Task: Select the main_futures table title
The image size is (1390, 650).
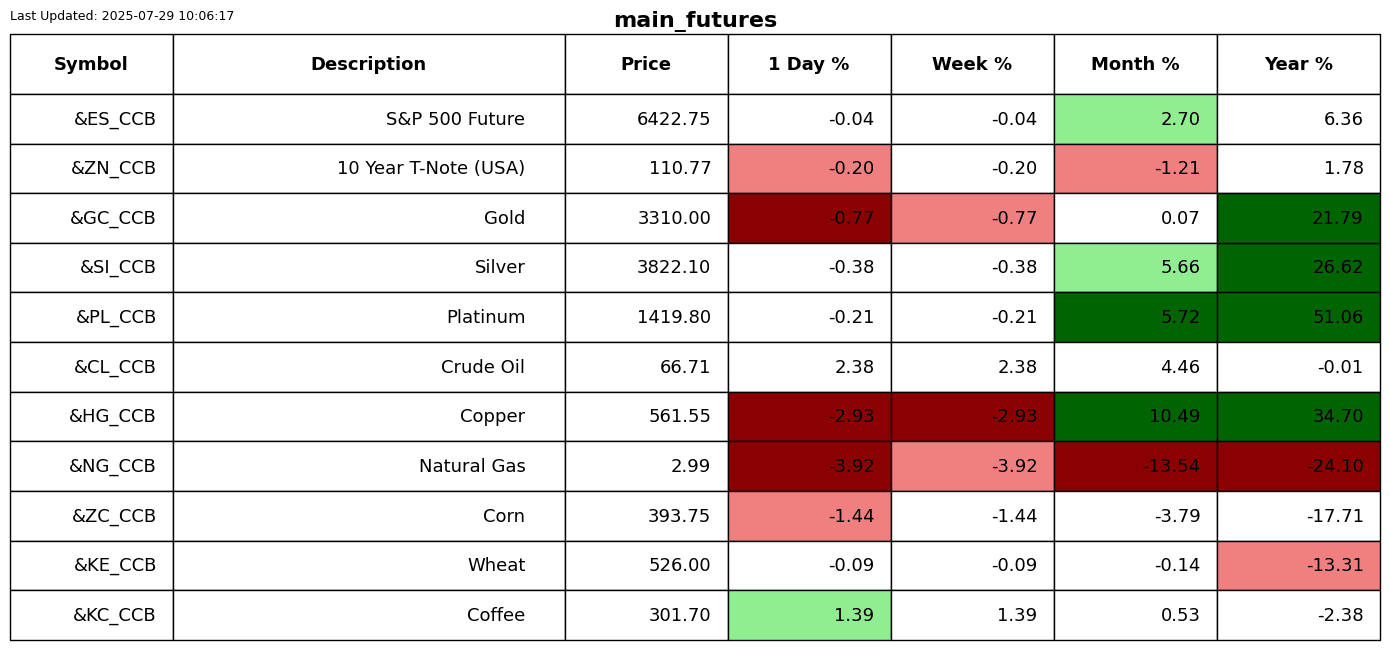Action: 695,20
